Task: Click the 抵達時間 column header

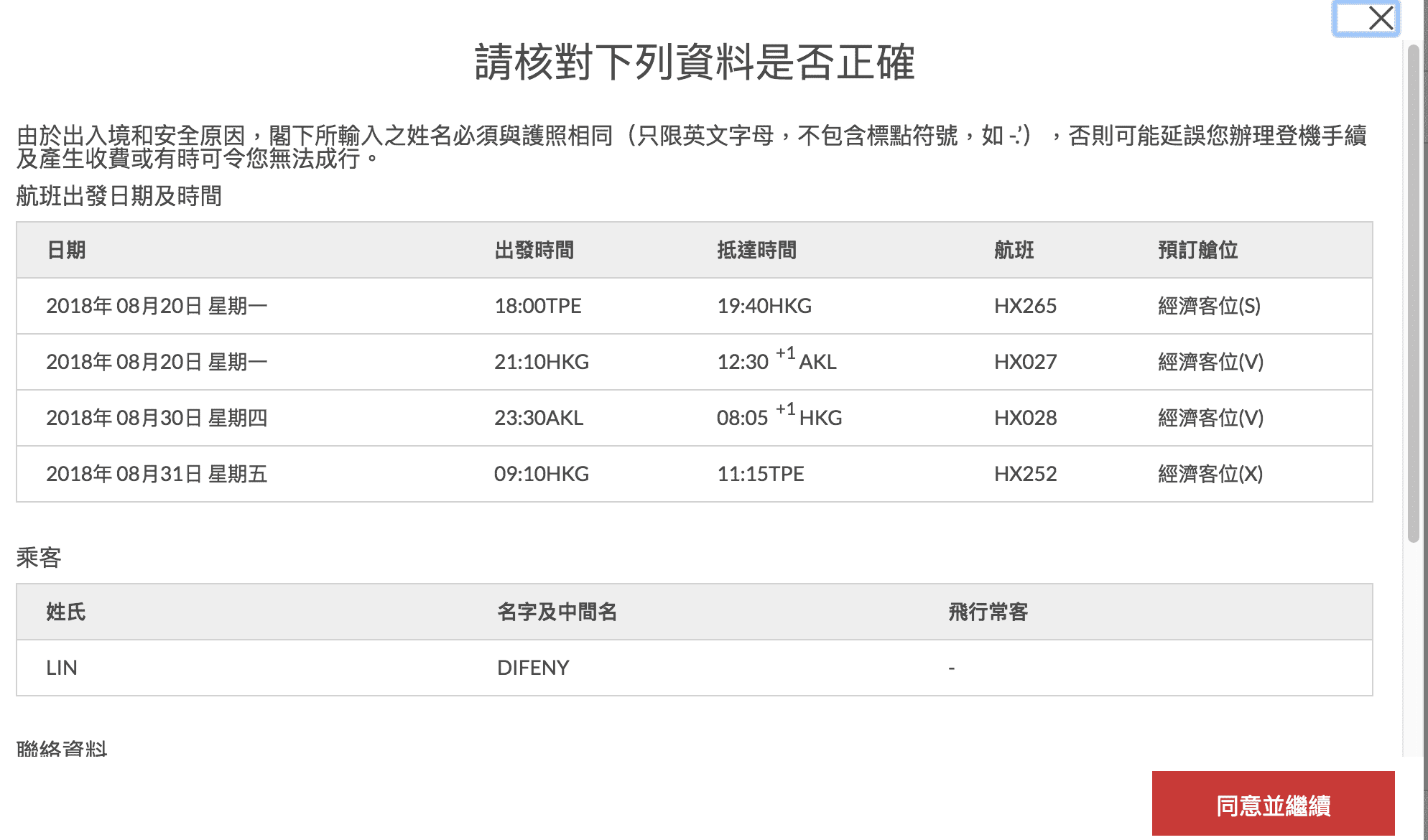Action: tap(757, 250)
